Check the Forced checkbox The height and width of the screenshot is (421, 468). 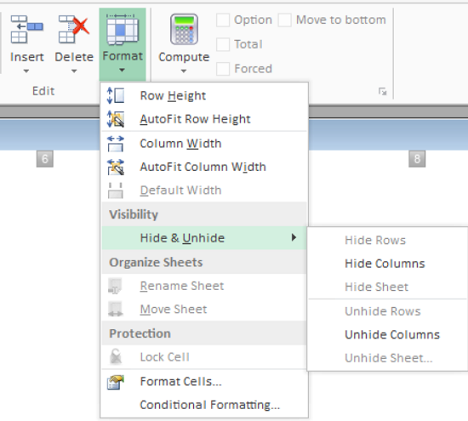[223, 69]
